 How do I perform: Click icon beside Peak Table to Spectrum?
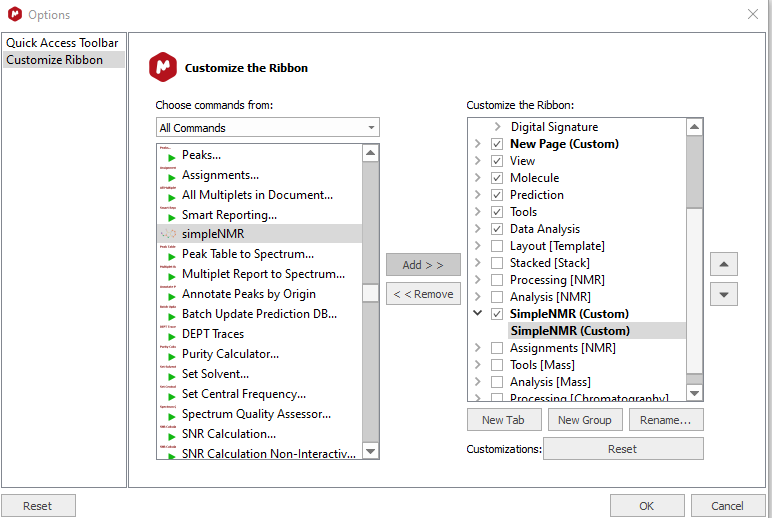[168, 254]
